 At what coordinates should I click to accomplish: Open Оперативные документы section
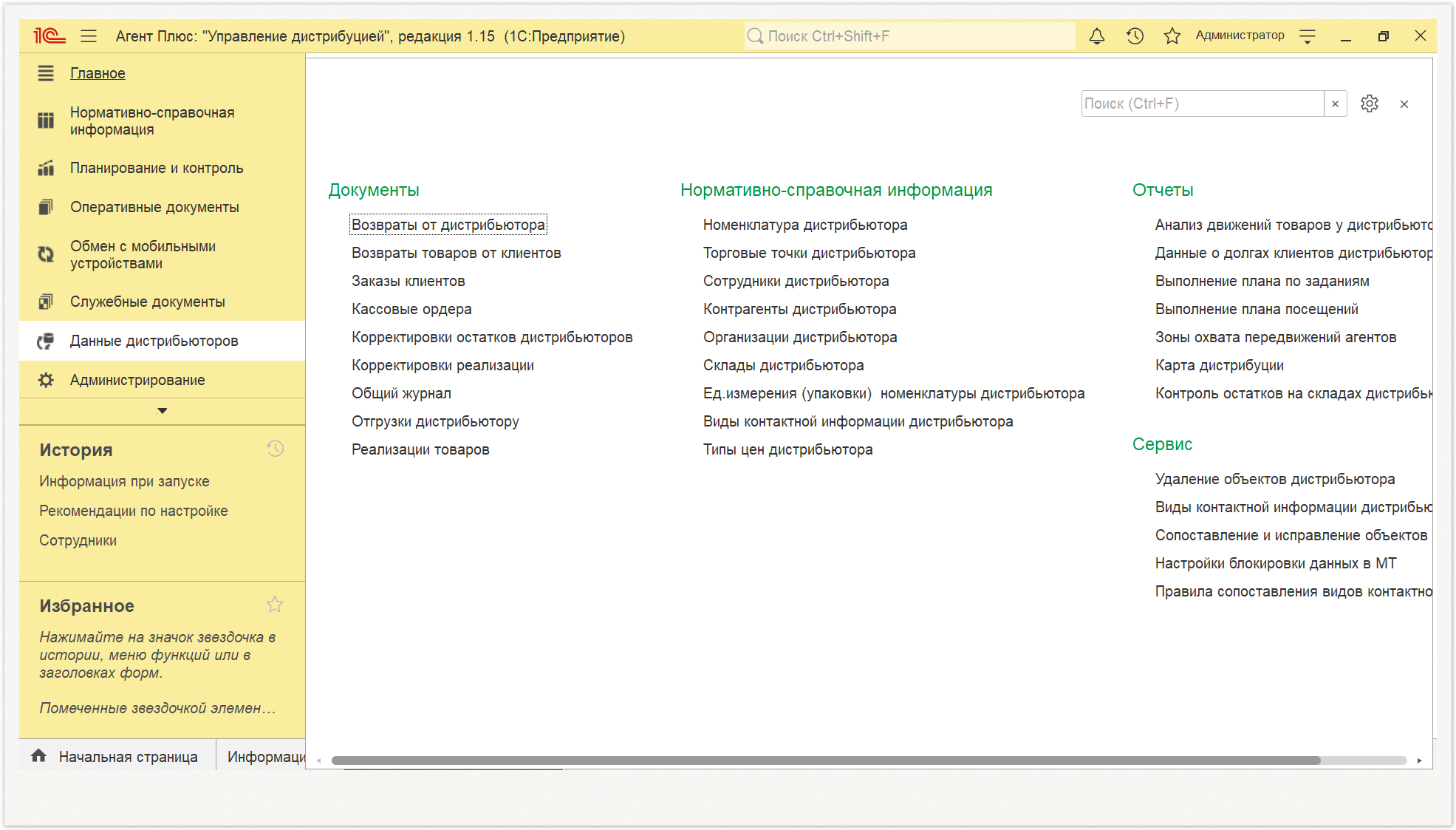pyautogui.click(x=154, y=207)
